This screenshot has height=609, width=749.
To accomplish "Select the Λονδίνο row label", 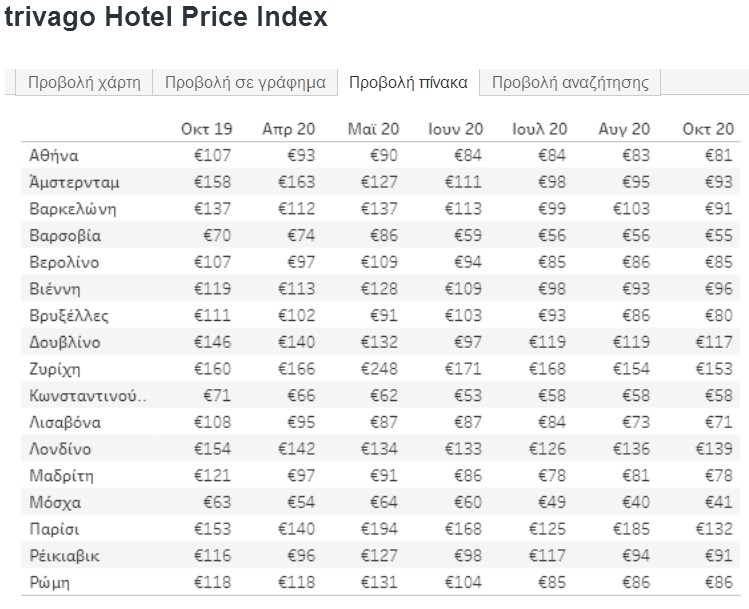I will coord(60,449).
